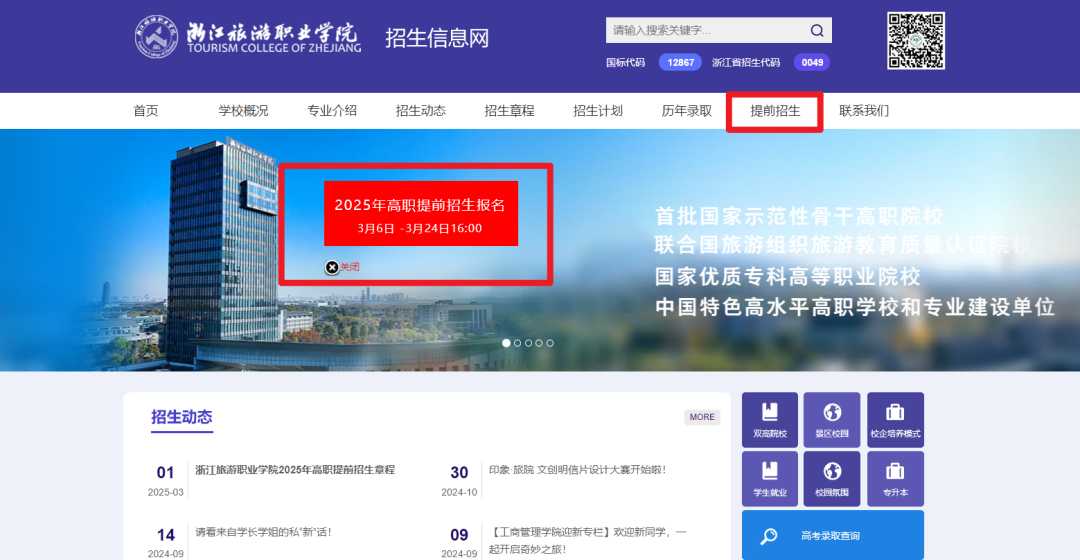
Task: Click the search keyword input field
Action: [x=705, y=30]
